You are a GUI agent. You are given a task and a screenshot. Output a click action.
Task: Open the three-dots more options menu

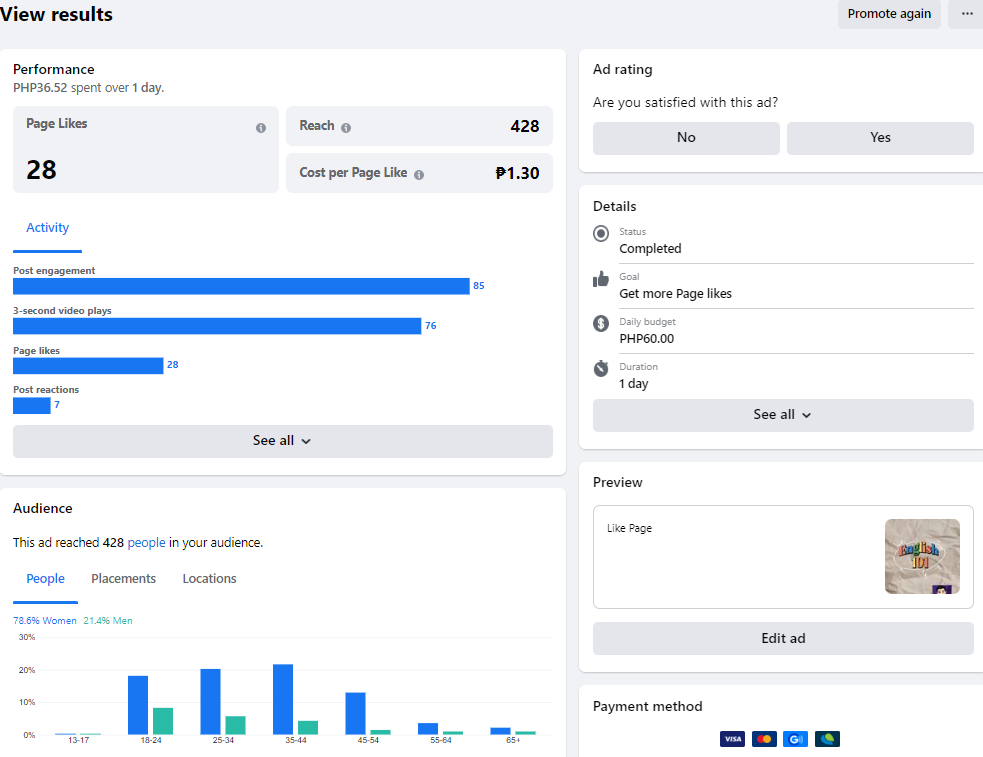coord(967,14)
